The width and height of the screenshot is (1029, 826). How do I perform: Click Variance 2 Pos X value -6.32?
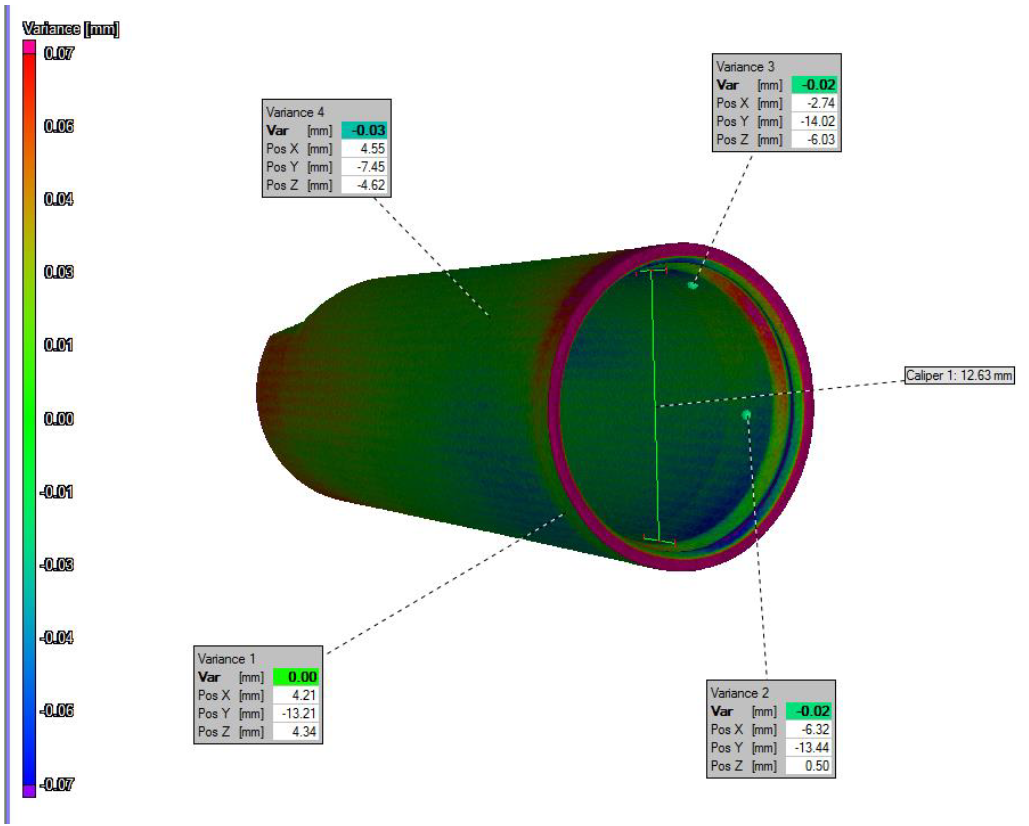(808, 729)
